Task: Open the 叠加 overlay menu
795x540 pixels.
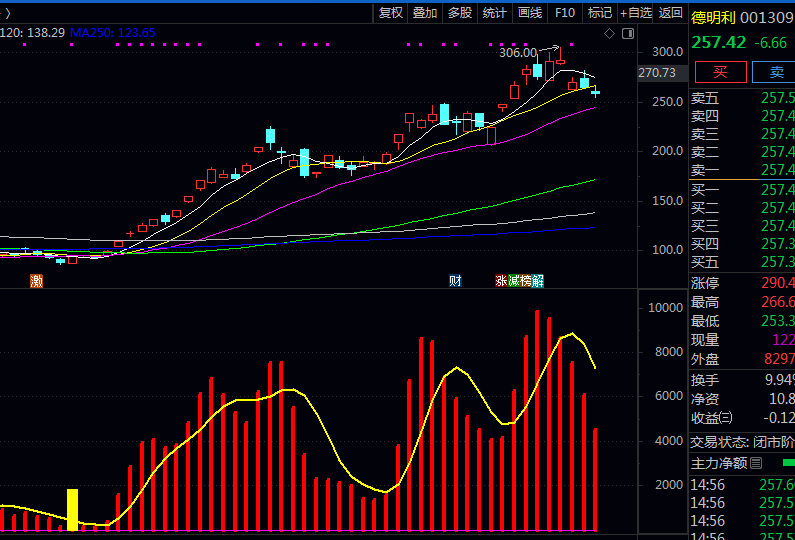Action: click(x=425, y=13)
